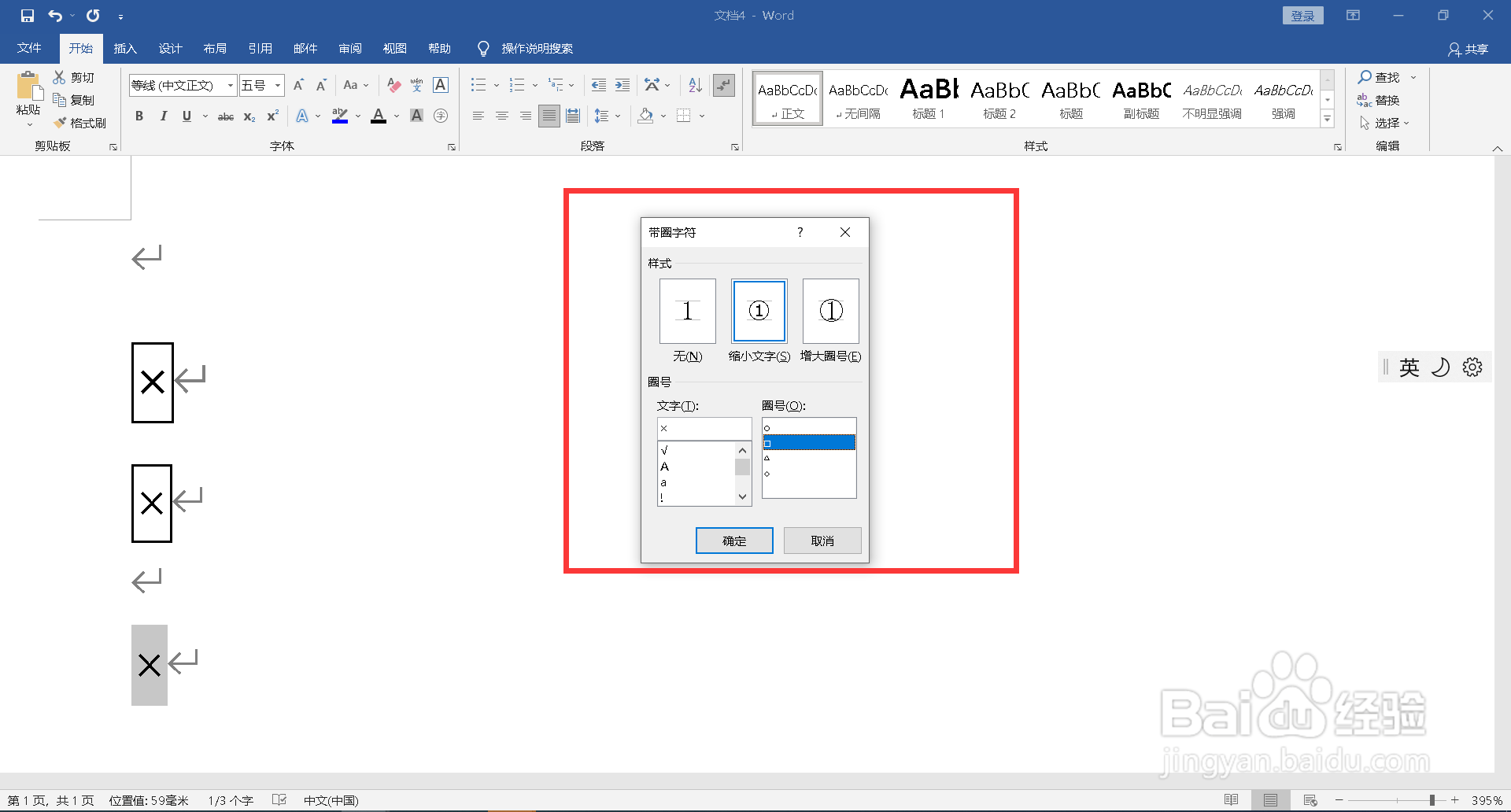
Task: Apply the text highlight color swatch
Action: (340, 116)
